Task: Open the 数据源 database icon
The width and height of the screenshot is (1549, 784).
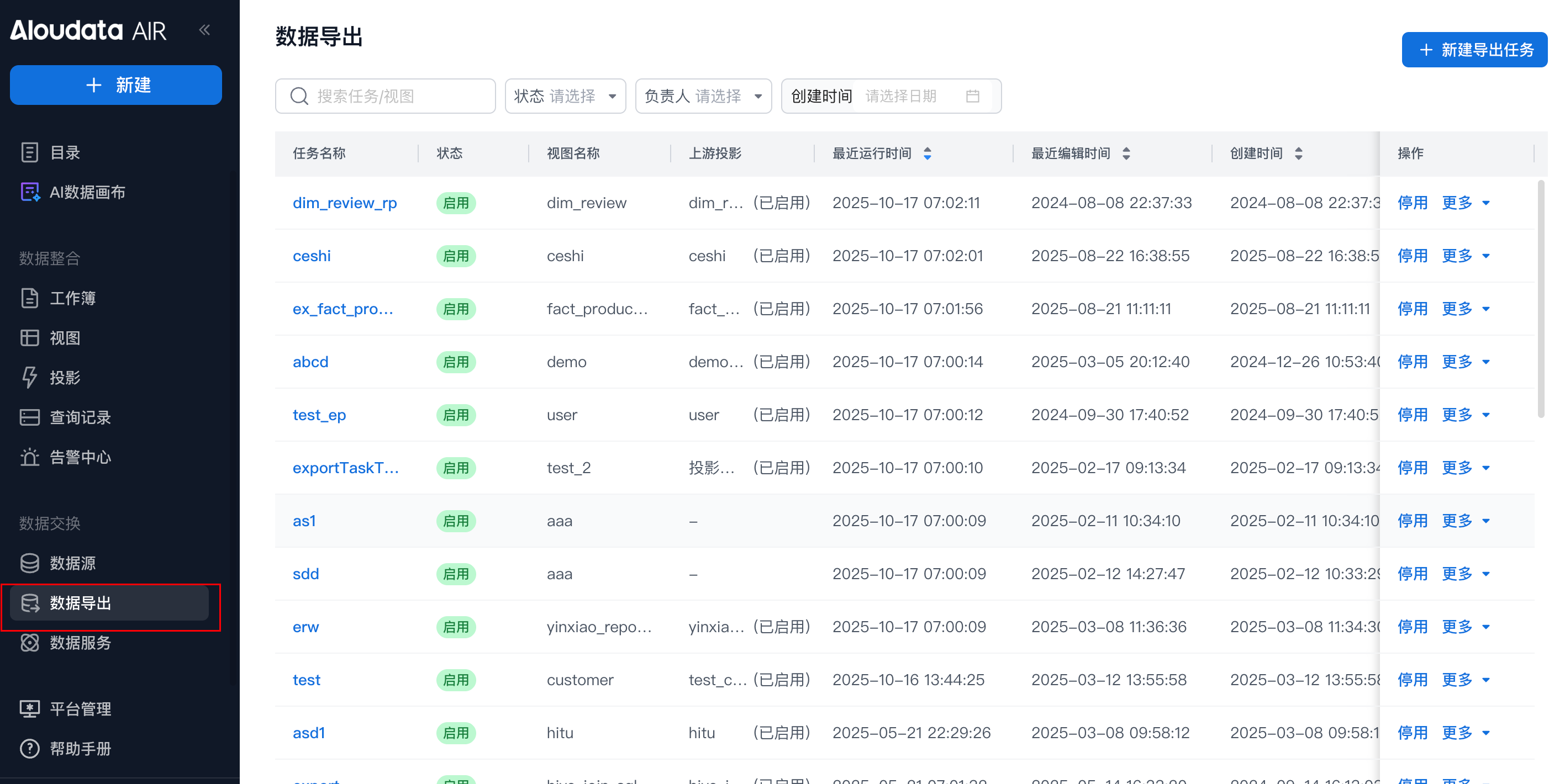Action: tap(29, 563)
